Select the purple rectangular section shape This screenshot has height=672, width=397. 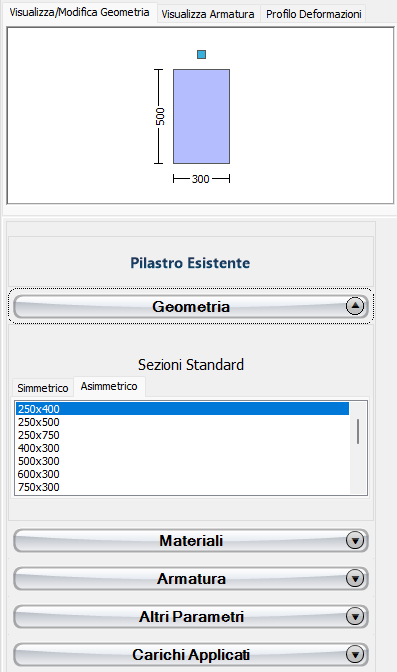coord(202,116)
